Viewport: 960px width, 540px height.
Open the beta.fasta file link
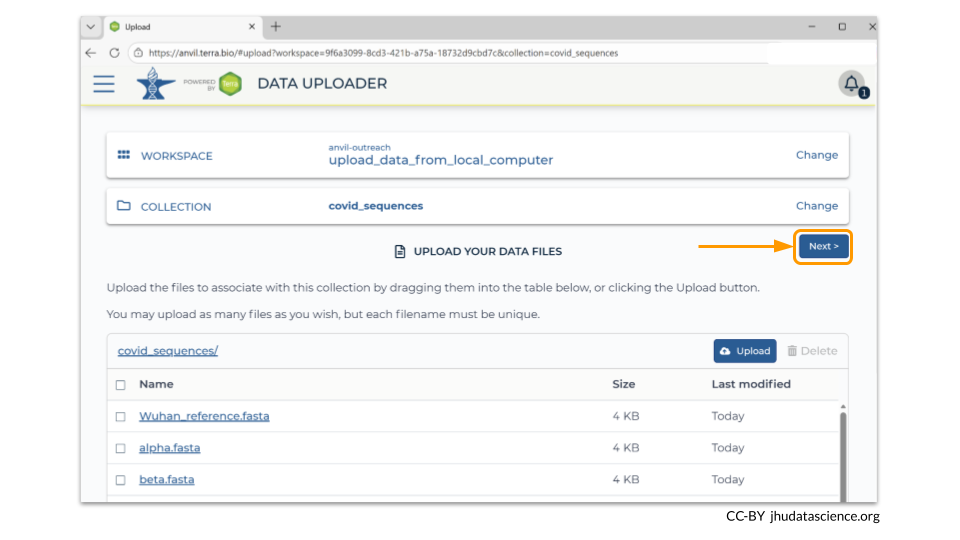tap(167, 480)
